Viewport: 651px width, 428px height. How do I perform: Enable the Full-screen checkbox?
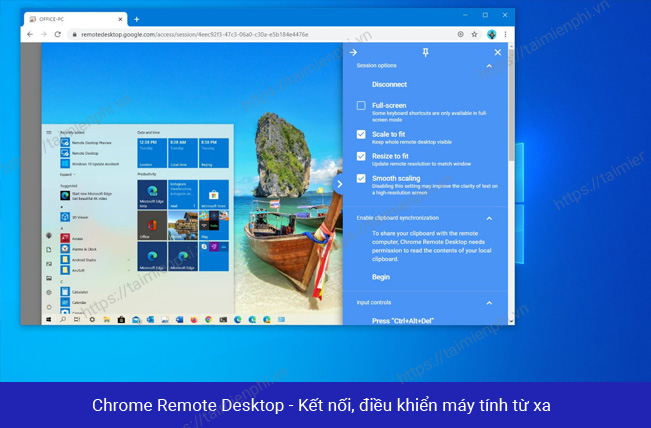point(361,106)
